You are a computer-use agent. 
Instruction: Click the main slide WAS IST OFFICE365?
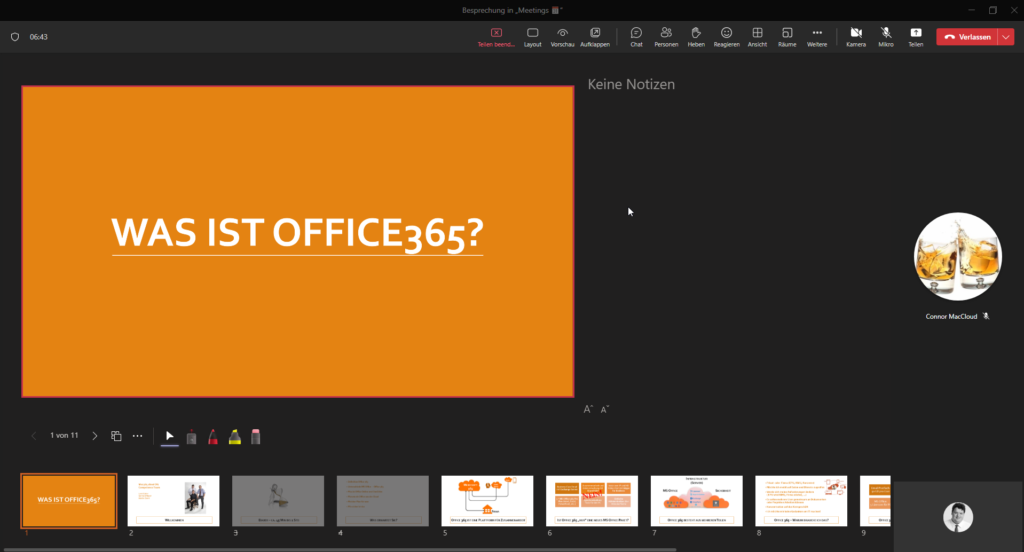(298, 241)
